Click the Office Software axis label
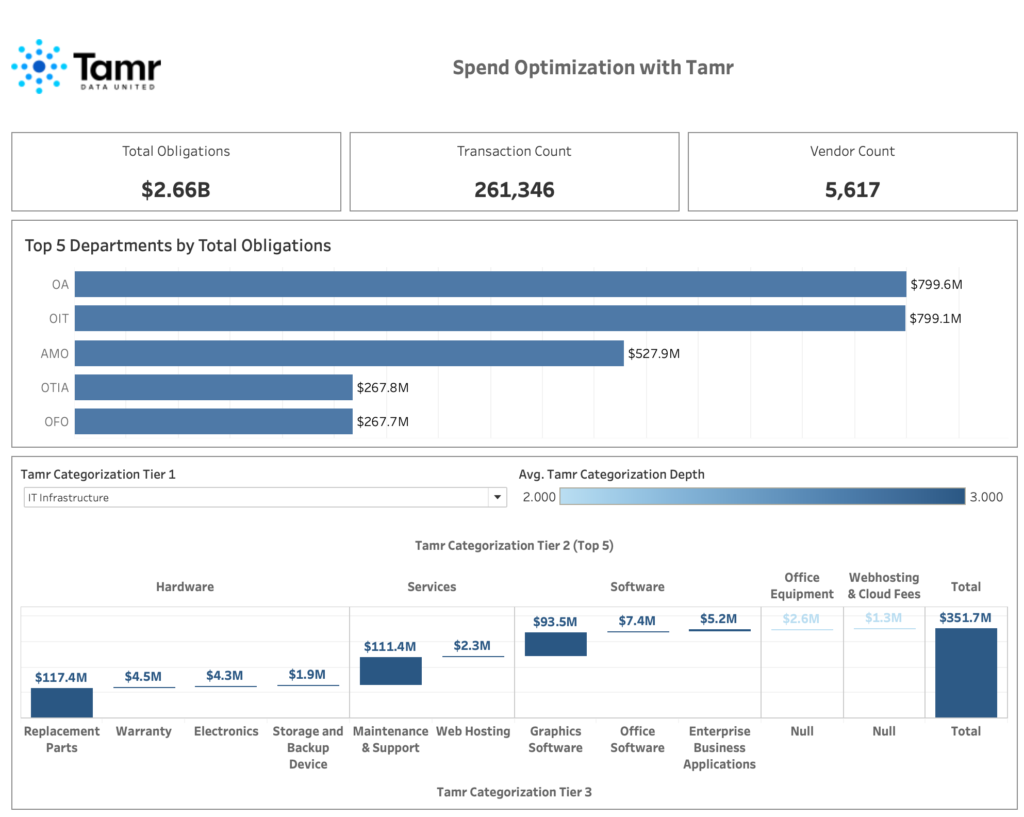Image resolution: width=1024 pixels, height=817 pixels. (637, 739)
